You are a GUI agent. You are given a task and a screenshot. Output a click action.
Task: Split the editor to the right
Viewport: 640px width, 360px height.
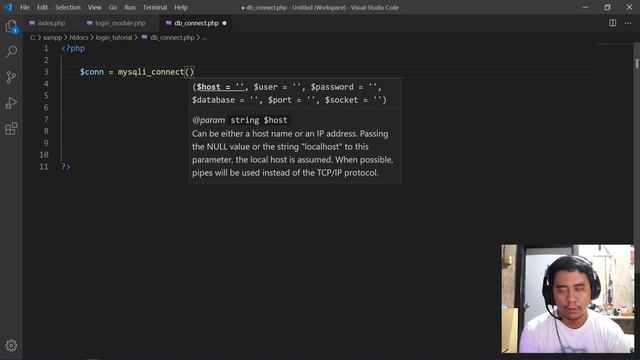coord(613,23)
